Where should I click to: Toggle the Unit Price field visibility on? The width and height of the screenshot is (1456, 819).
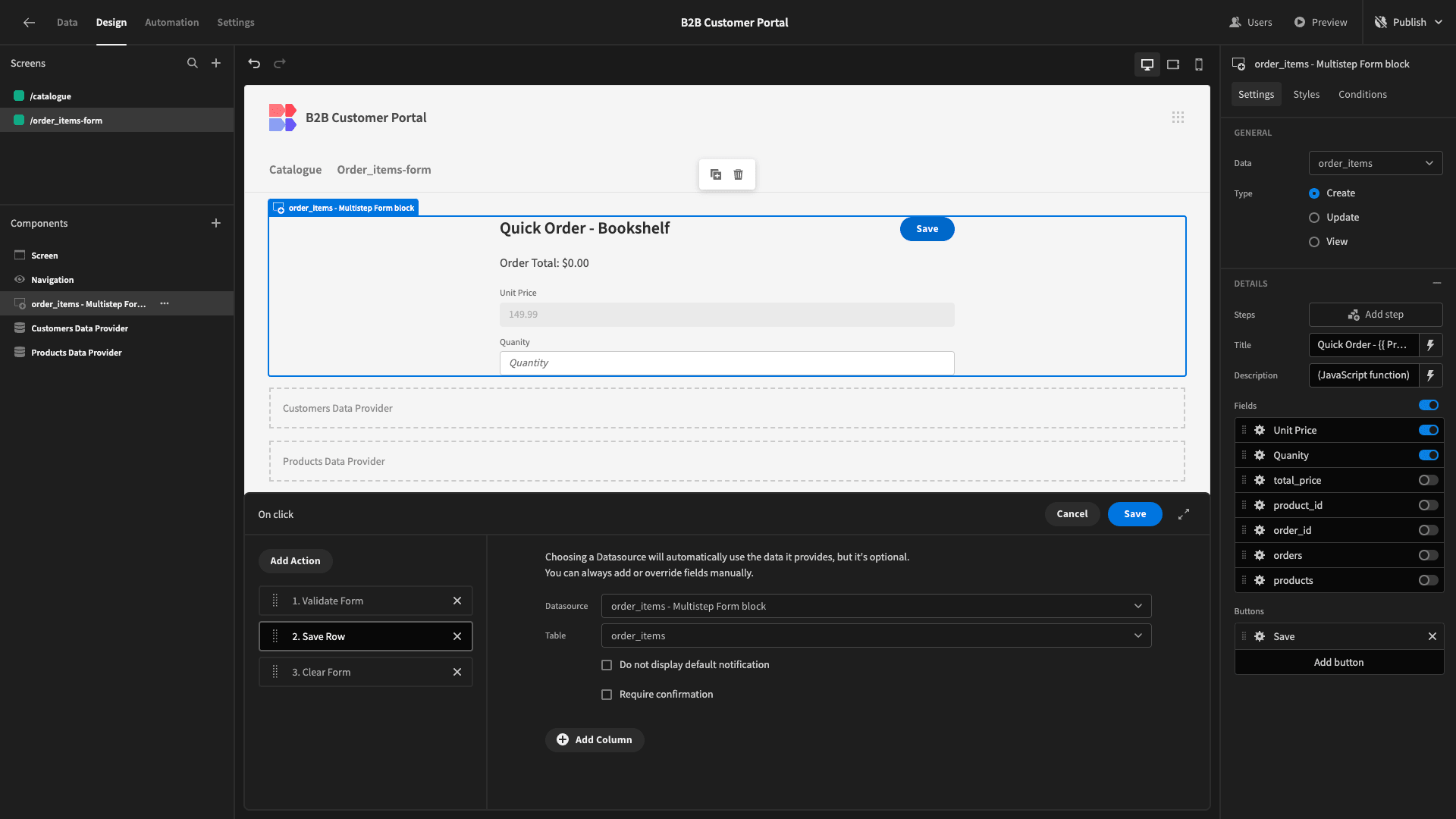click(1429, 430)
